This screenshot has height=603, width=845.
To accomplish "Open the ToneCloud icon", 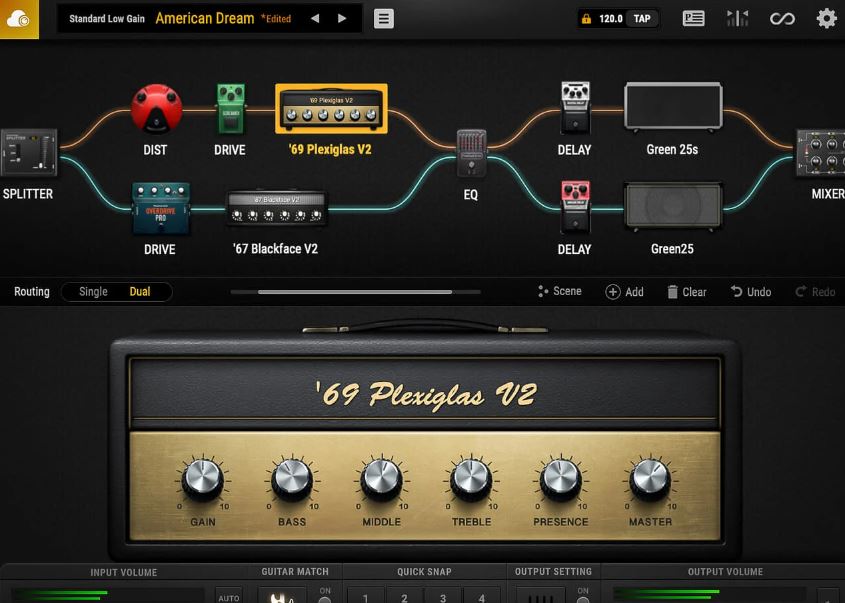I will (x=19, y=19).
